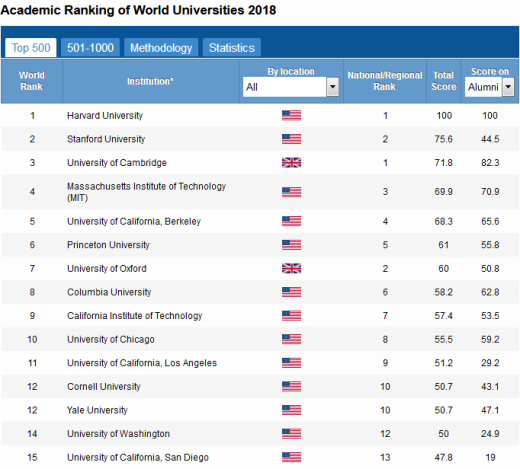
Task: Click the 'Alumni' score select field
Action: coord(489,87)
